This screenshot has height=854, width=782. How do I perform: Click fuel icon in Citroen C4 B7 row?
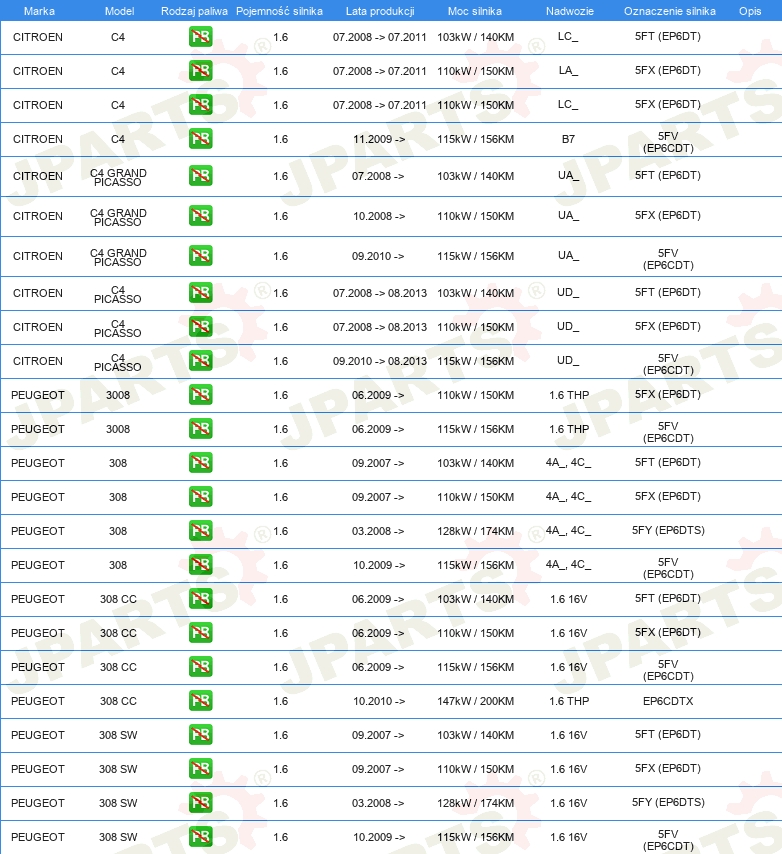point(200,139)
